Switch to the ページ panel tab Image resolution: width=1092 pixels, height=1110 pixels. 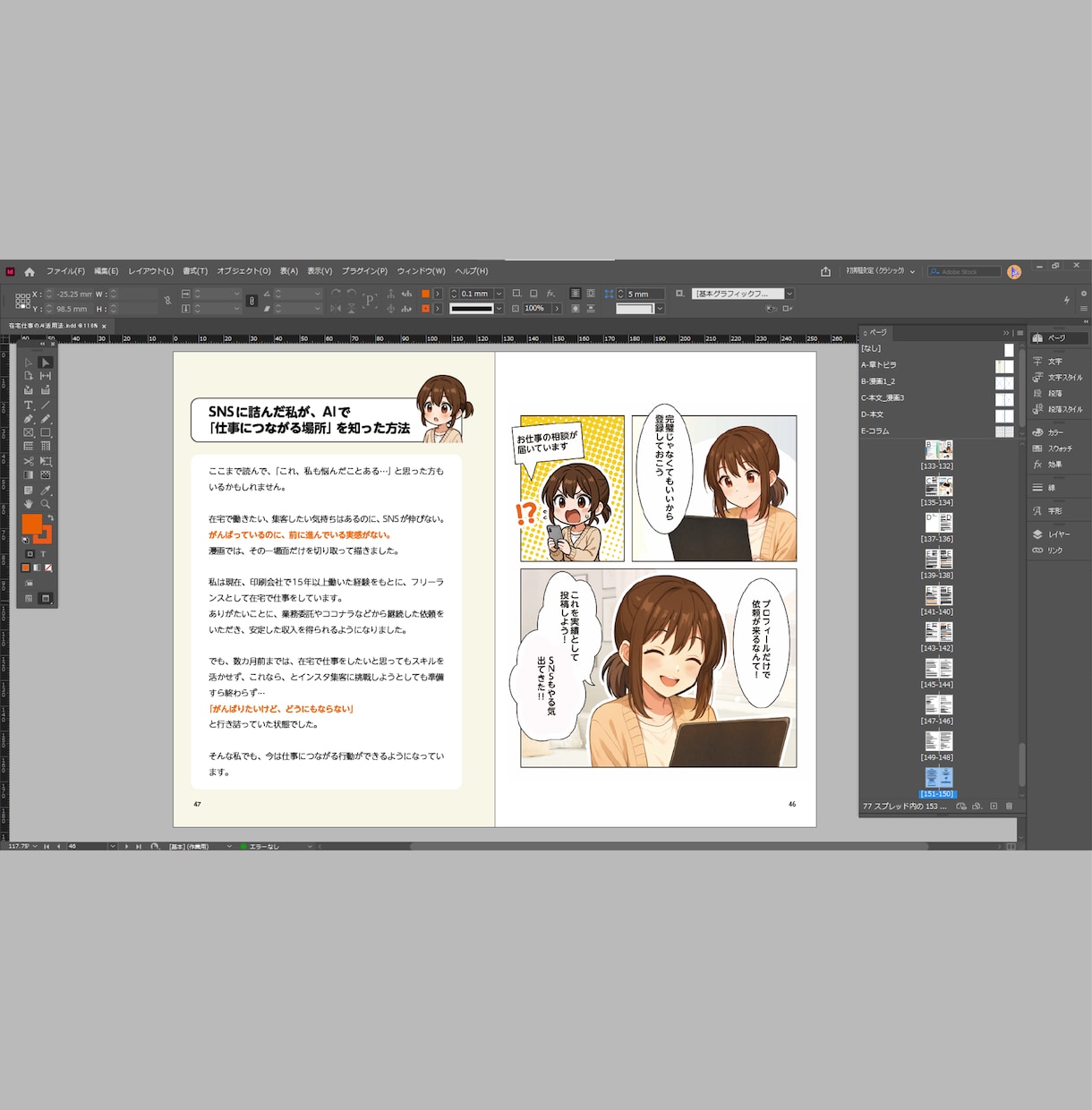[875, 332]
